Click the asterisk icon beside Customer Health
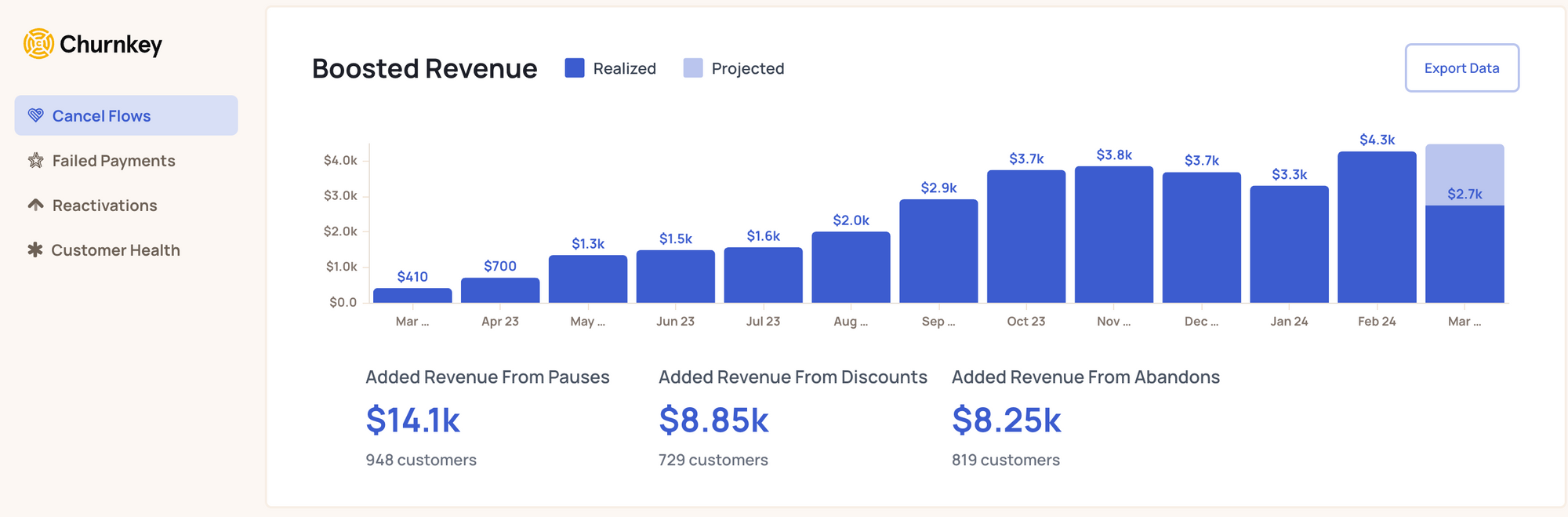Viewport: 1568px width, 517px height. (34, 250)
